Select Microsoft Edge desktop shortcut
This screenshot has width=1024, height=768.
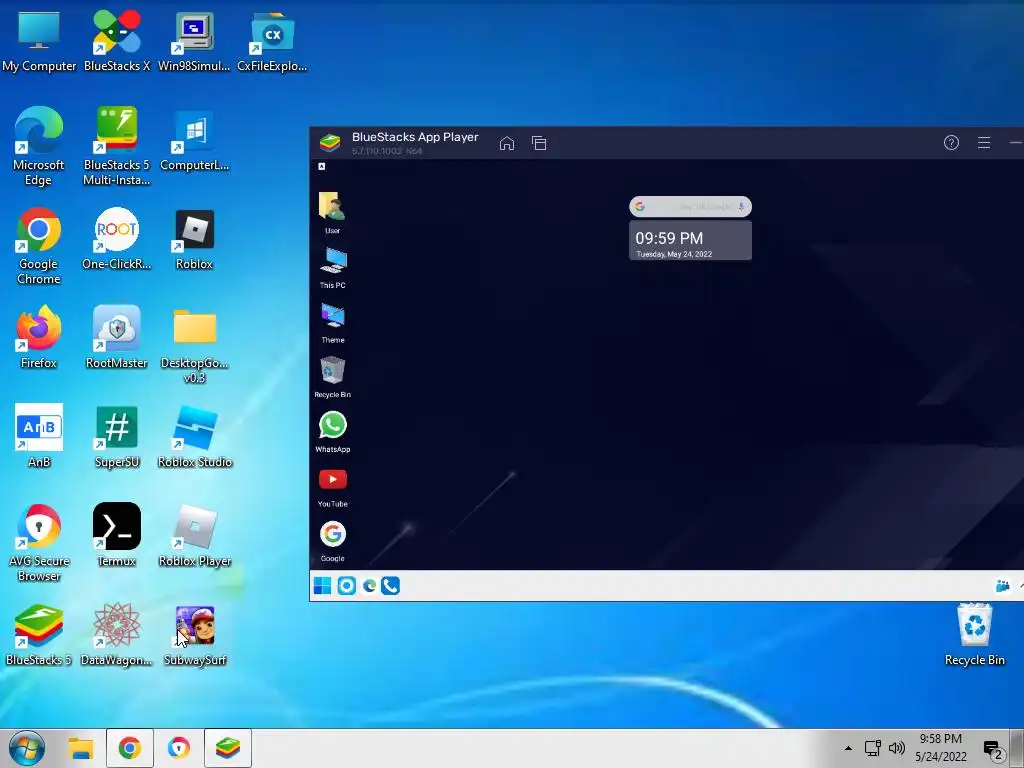(x=39, y=146)
